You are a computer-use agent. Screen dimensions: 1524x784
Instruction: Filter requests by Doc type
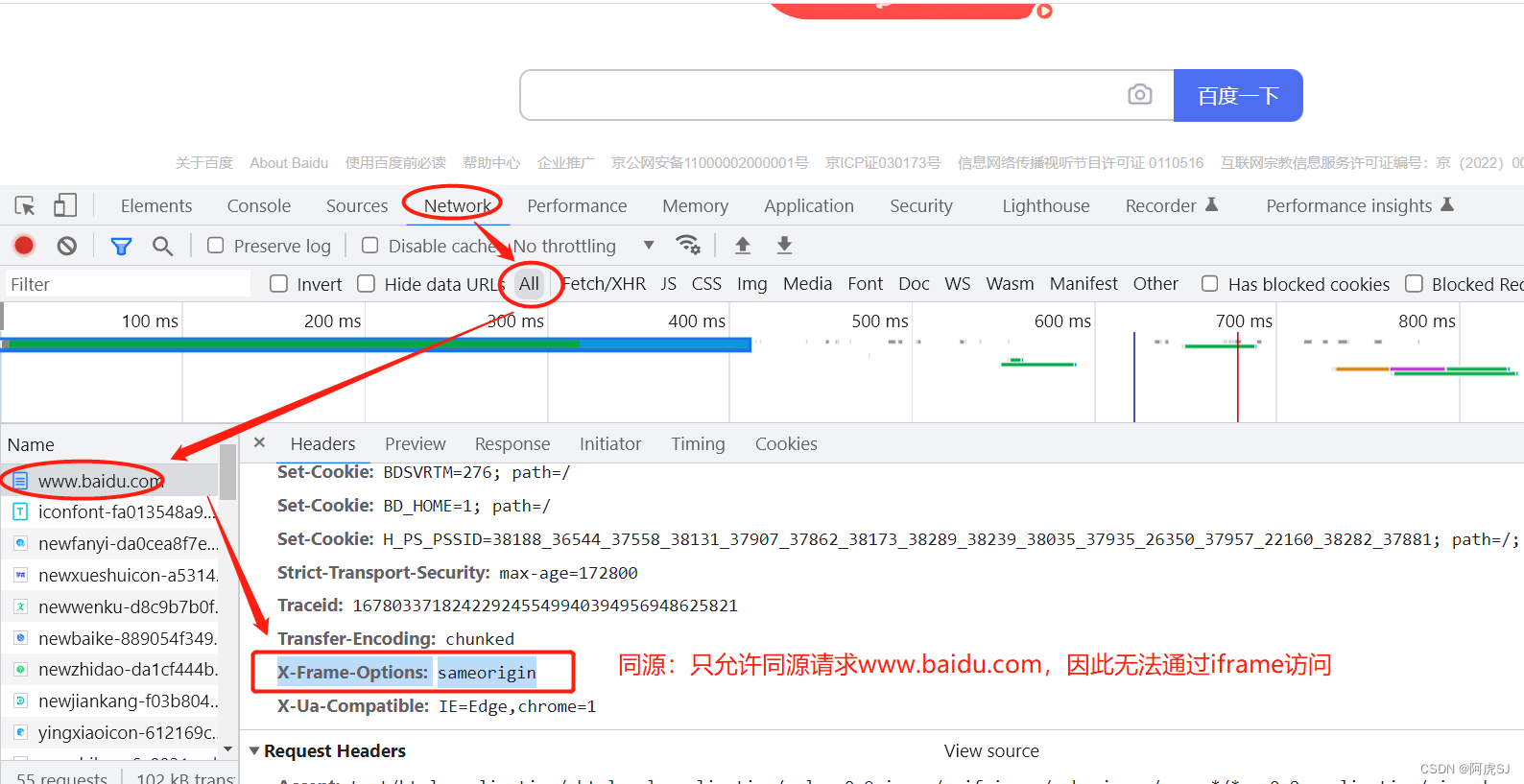914,284
